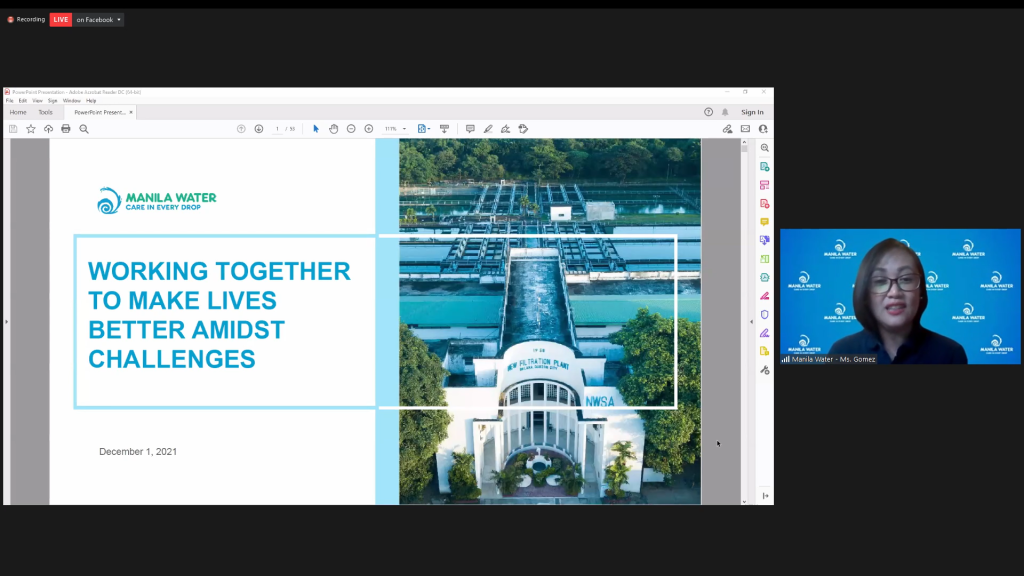Open the Combine Files tool in side pane
The height and width of the screenshot is (576, 1024).
765,240
